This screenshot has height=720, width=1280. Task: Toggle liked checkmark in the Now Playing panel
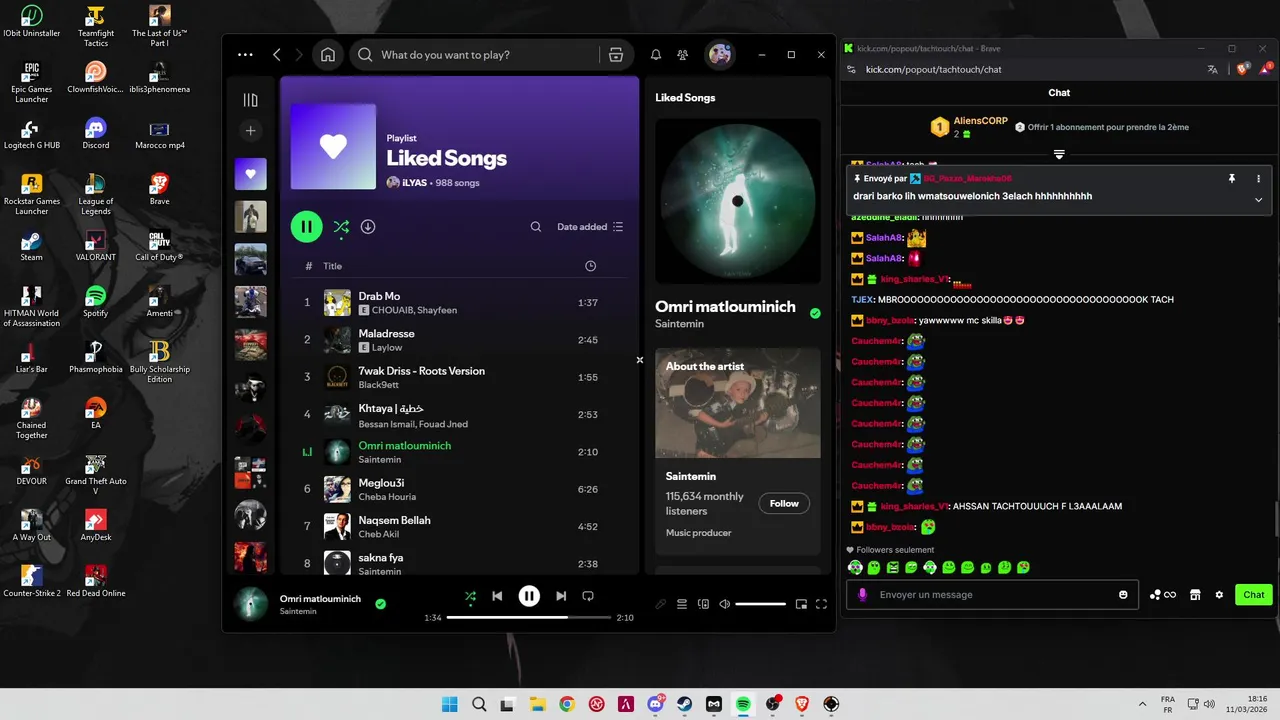click(x=815, y=313)
